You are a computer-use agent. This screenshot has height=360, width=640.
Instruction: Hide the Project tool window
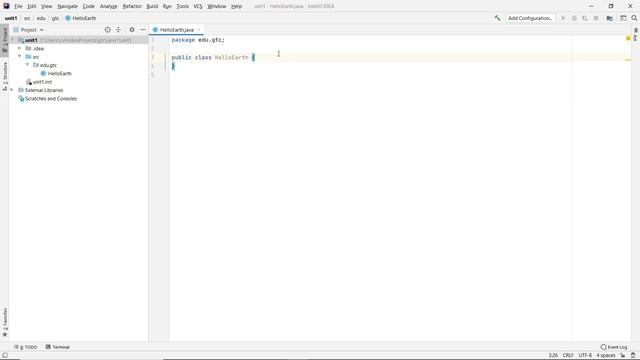point(142,30)
